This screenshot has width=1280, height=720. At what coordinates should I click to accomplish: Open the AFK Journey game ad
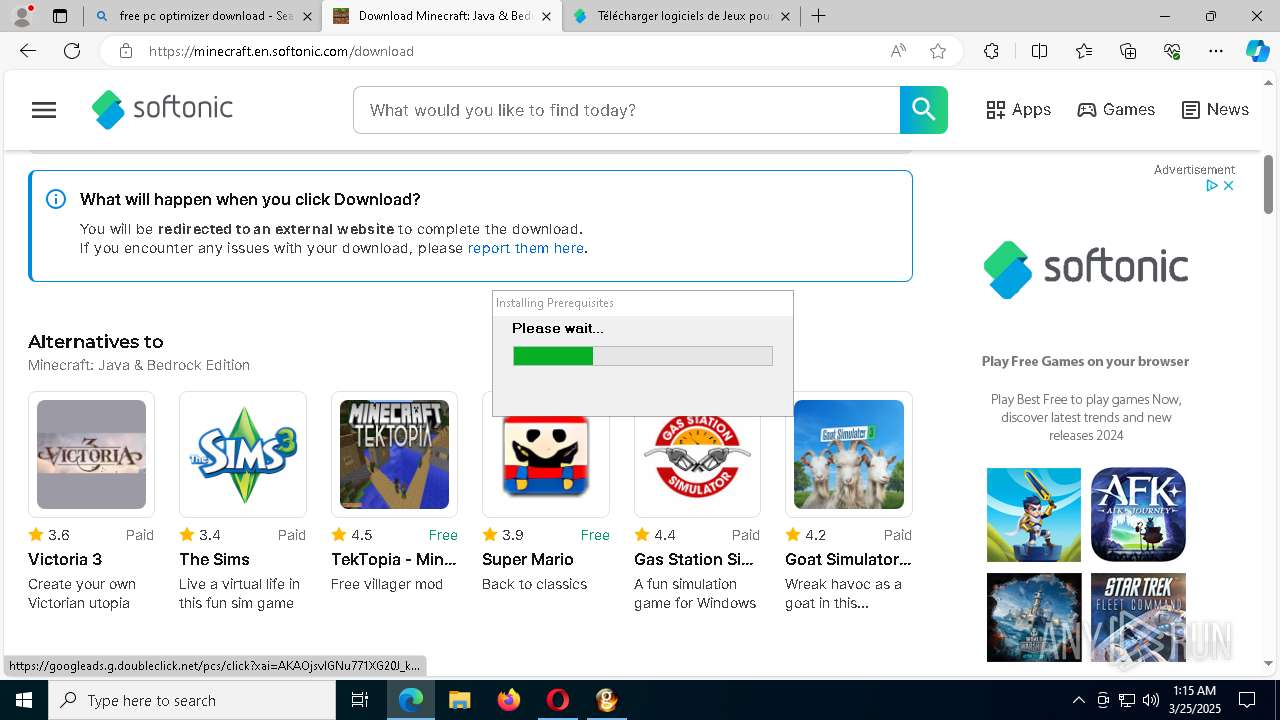[1138, 515]
